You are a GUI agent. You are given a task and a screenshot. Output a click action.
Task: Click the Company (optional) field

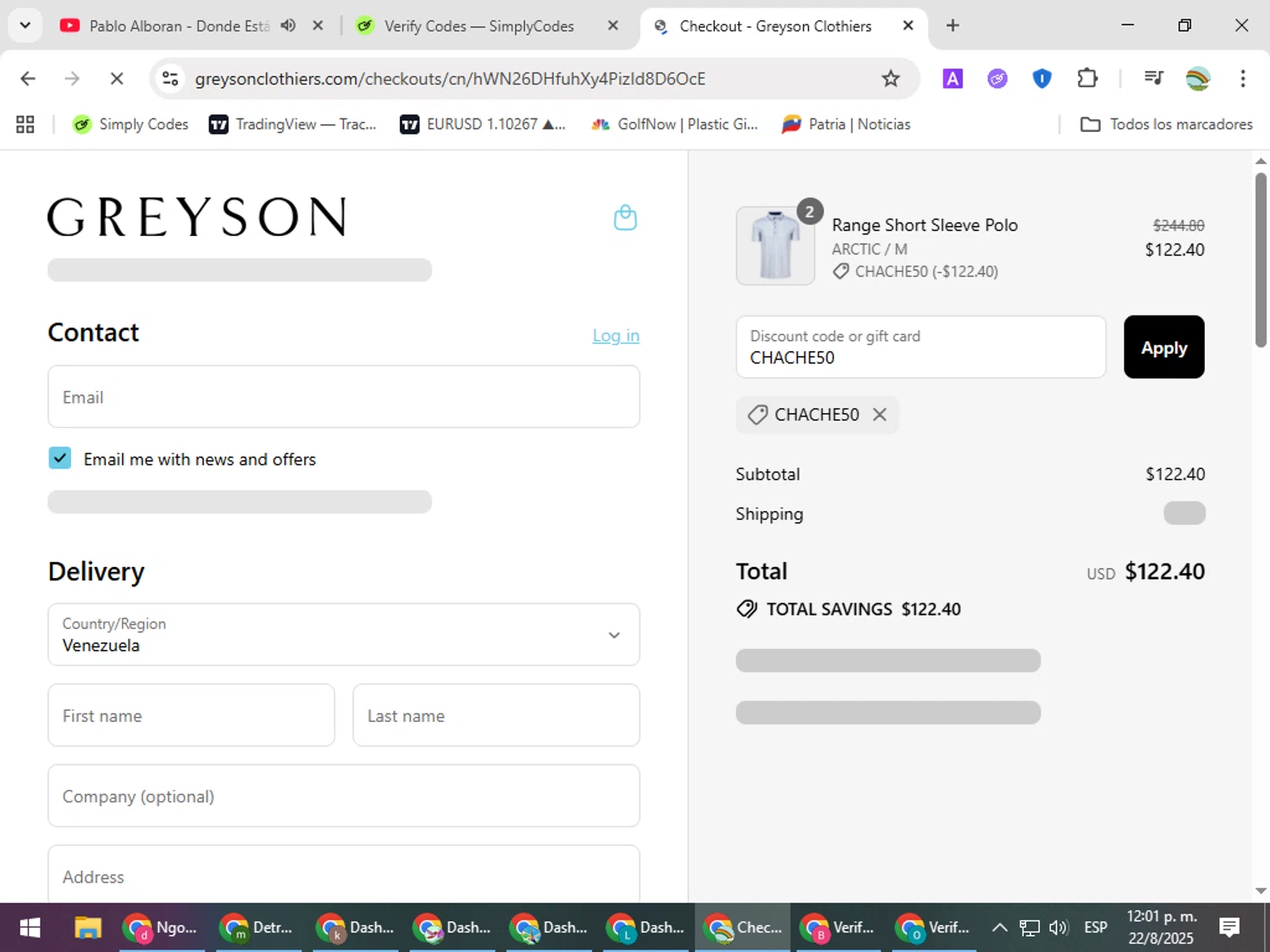coord(344,796)
